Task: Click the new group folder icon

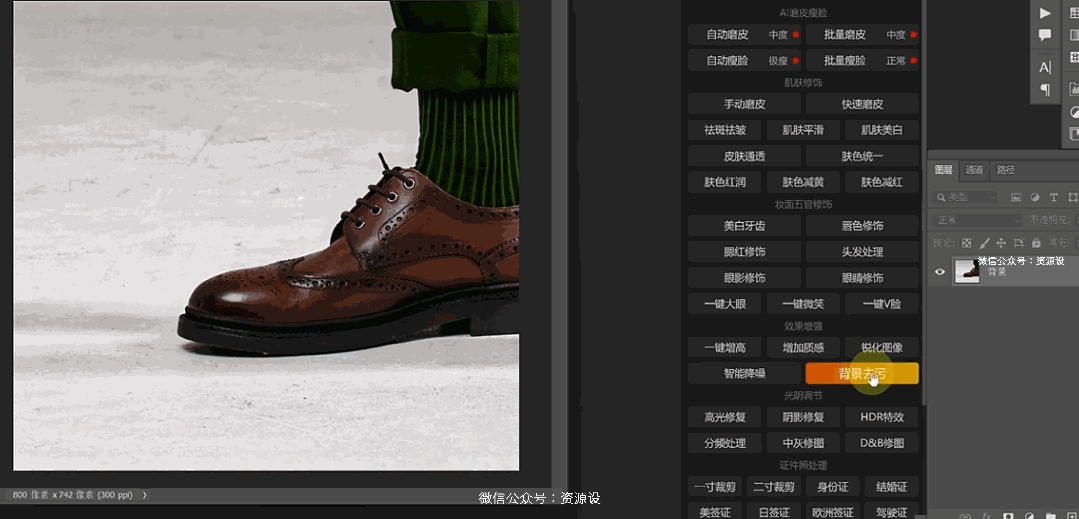Action: click(1050, 516)
